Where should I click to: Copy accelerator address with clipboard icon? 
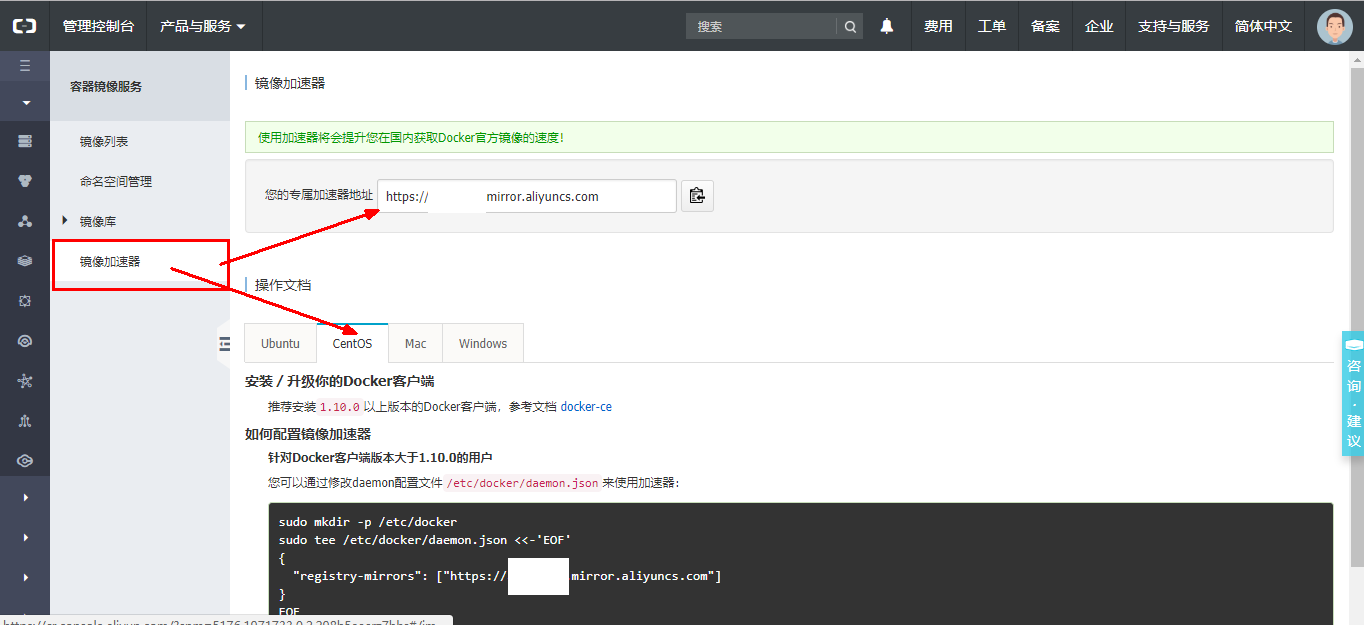click(x=698, y=196)
